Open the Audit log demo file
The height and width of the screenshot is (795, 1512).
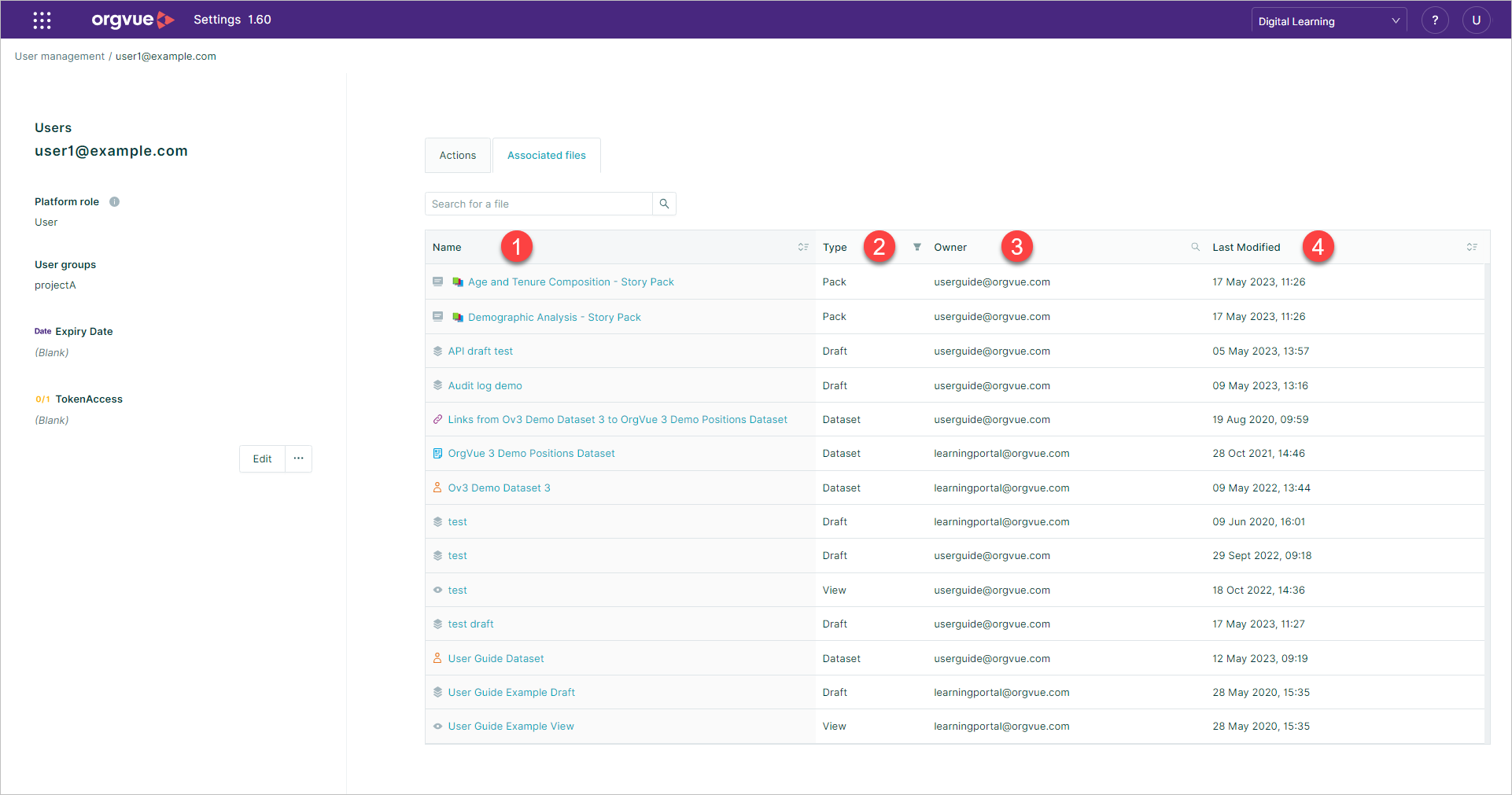[485, 386]
